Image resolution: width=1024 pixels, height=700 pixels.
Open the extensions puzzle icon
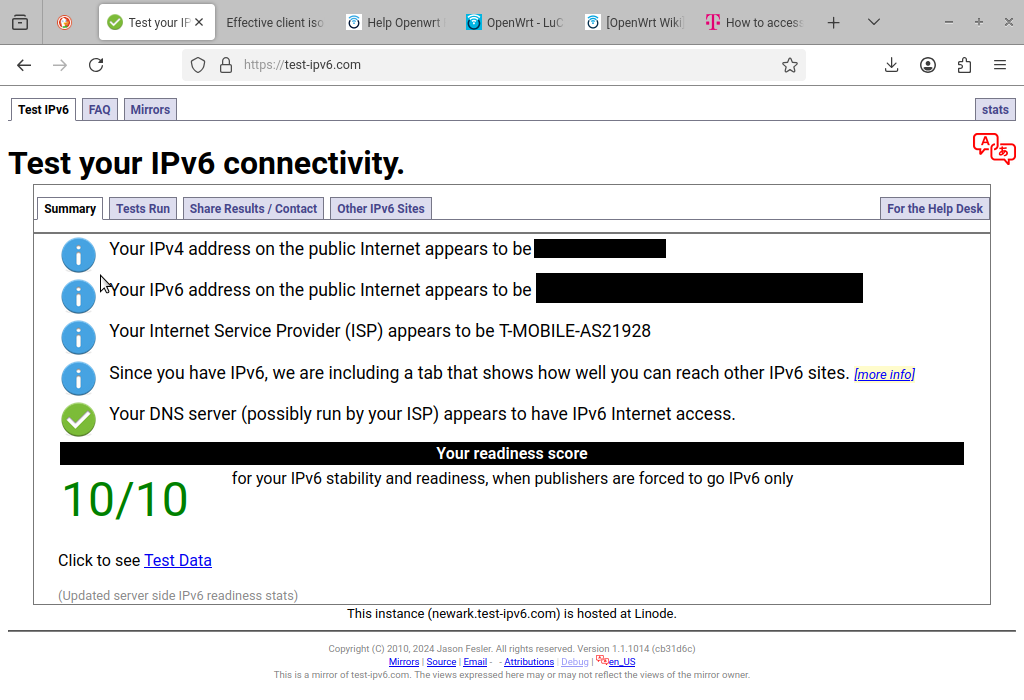point(964,65)
